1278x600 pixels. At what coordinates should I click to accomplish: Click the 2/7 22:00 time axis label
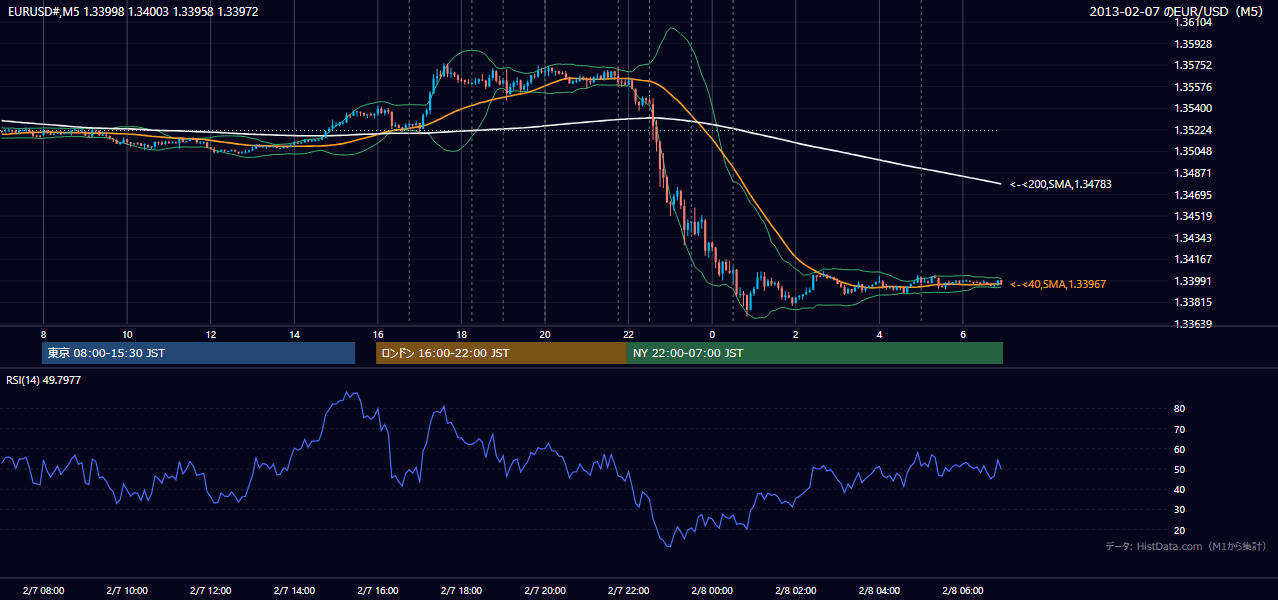click(628, 591)
